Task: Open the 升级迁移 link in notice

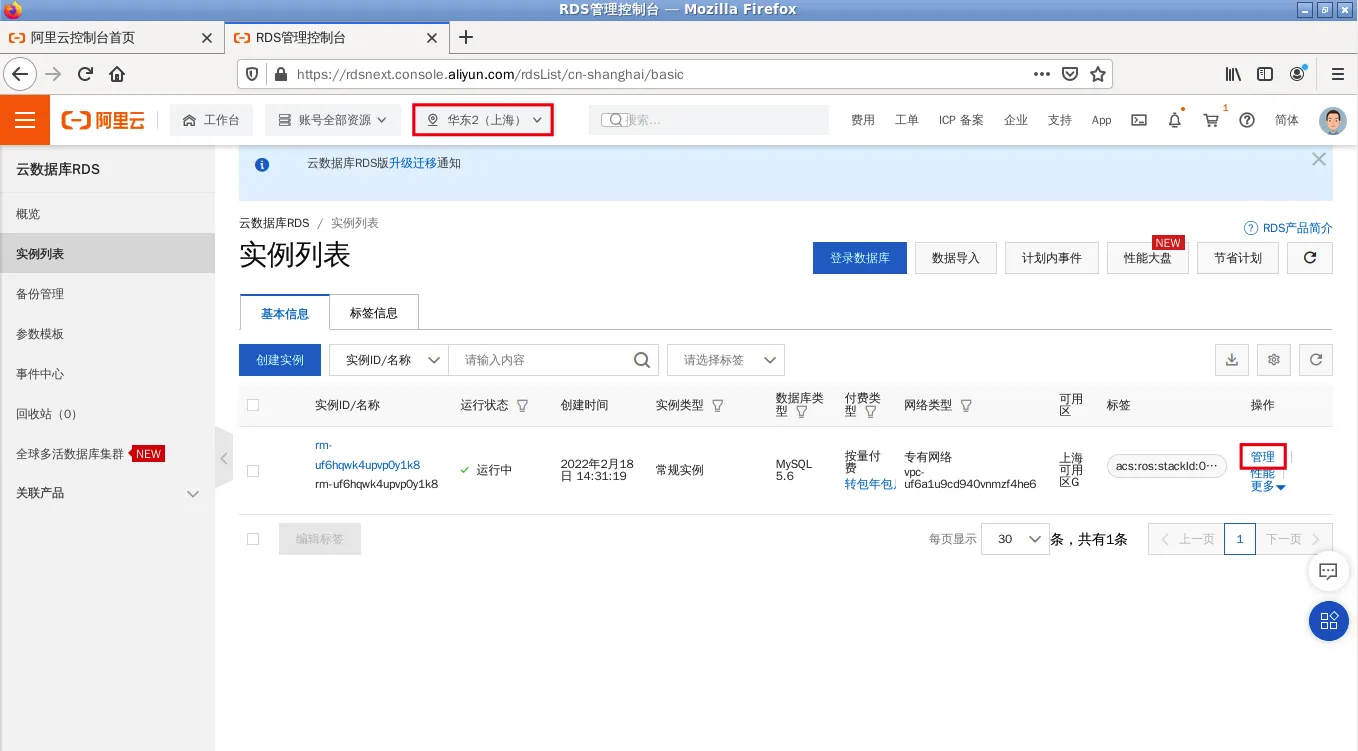Action: [413, 163]
